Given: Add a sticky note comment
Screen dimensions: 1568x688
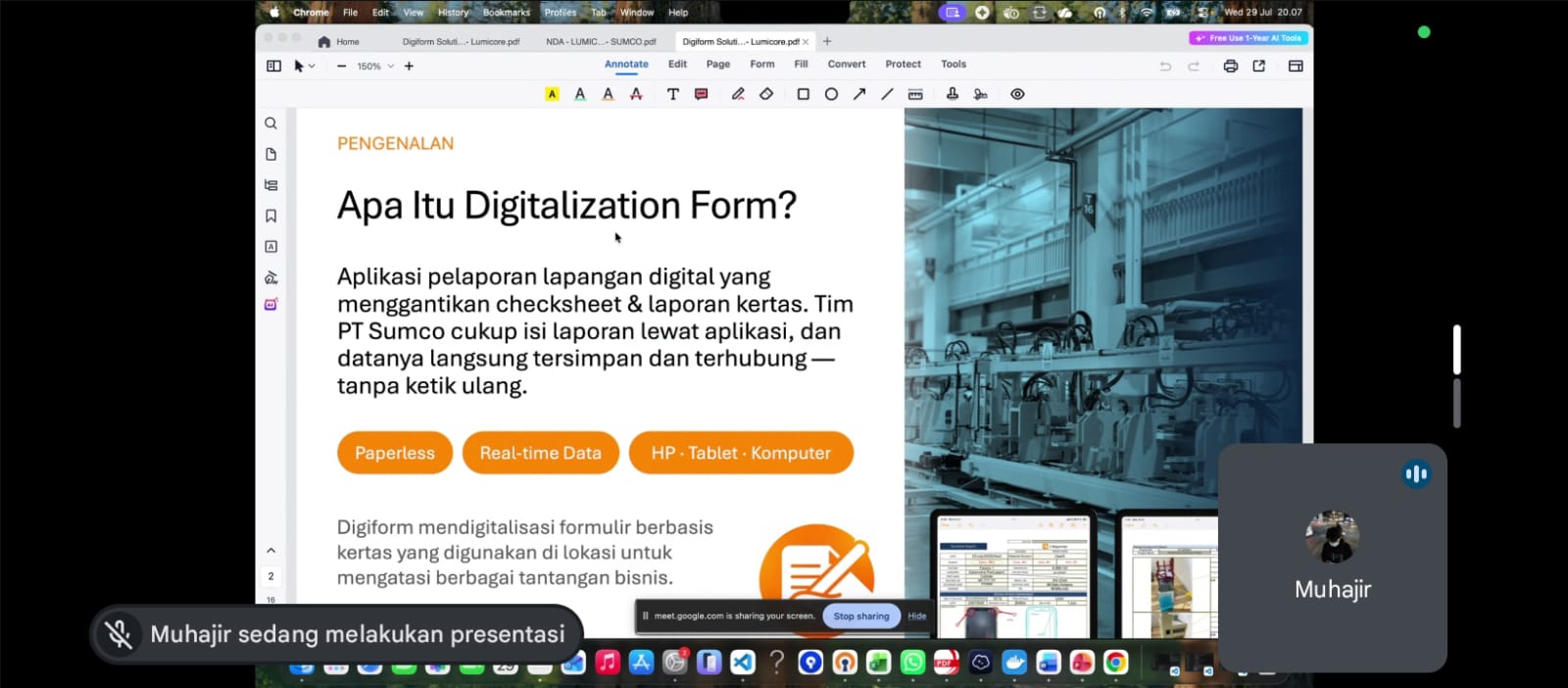Looking at the screenshot, I should coord(701,94).
